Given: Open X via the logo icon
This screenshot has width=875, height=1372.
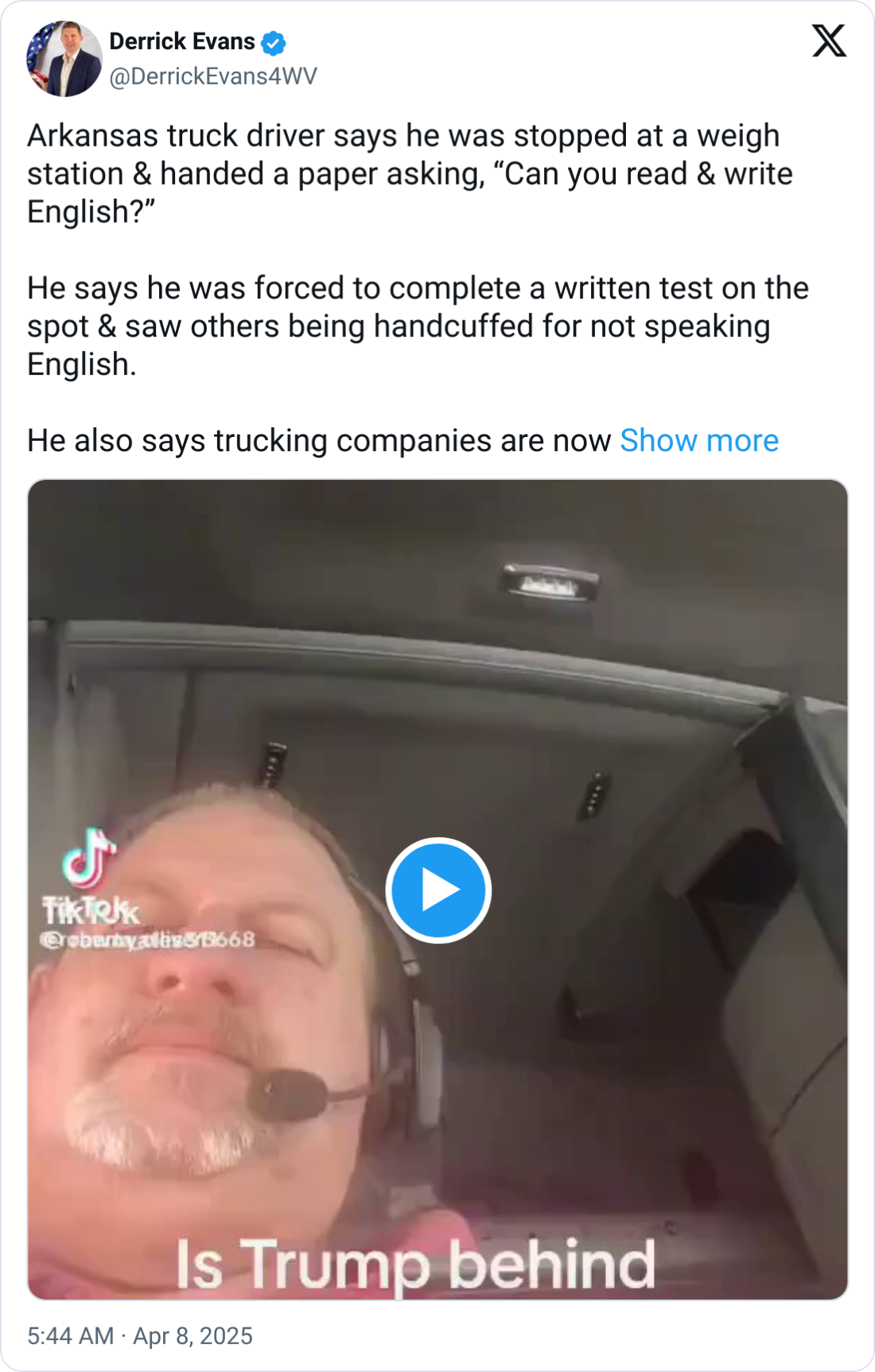Looking at the screenshot, I should click(829, 41).
